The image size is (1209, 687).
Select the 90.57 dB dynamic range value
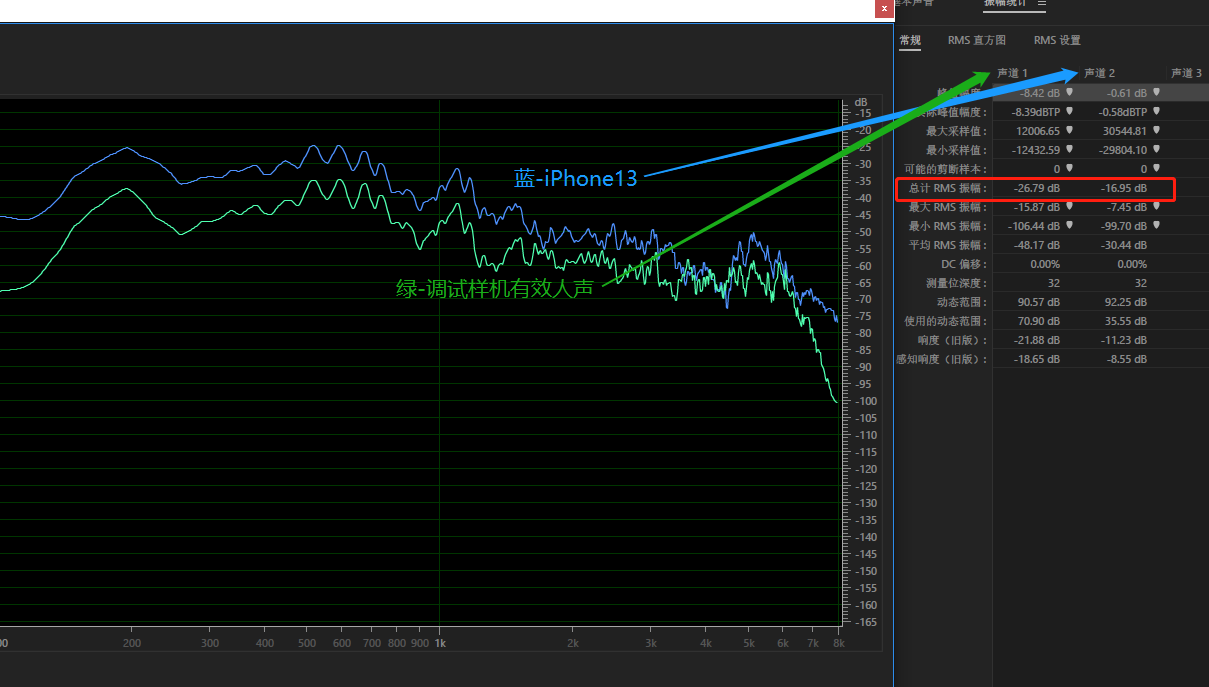point(1040,302)
